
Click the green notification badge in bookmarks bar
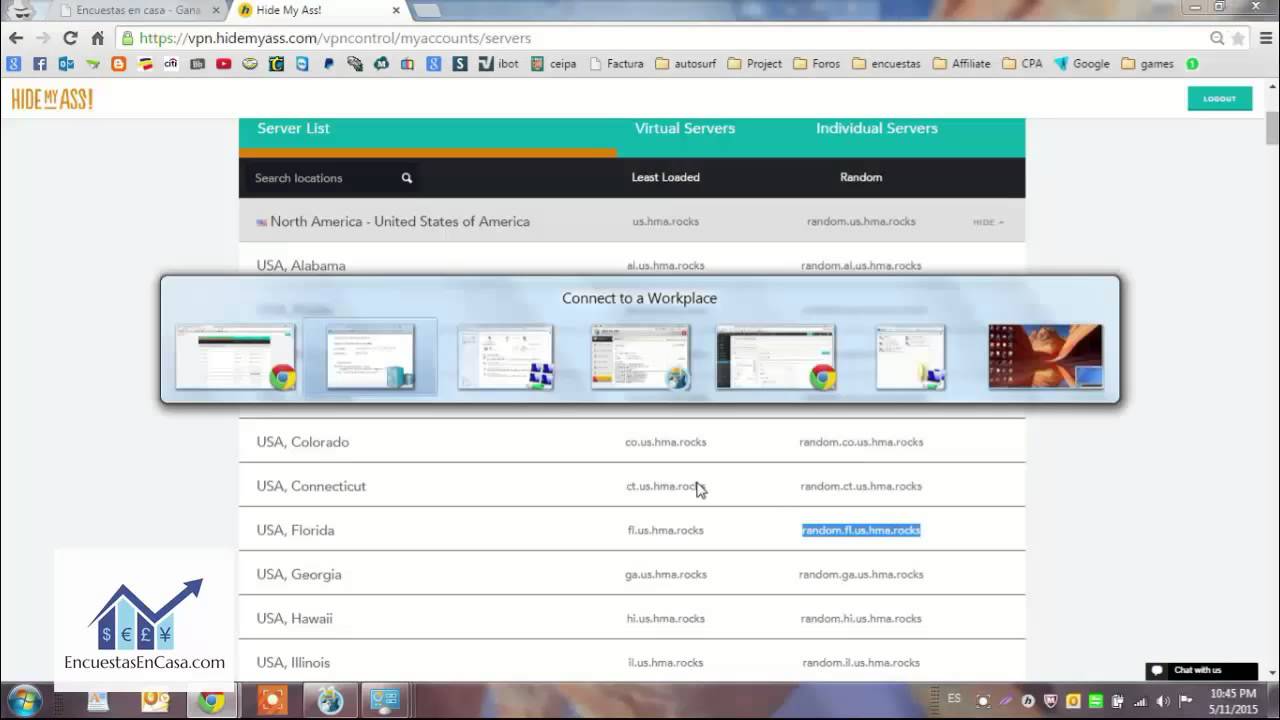(1192, 63)
